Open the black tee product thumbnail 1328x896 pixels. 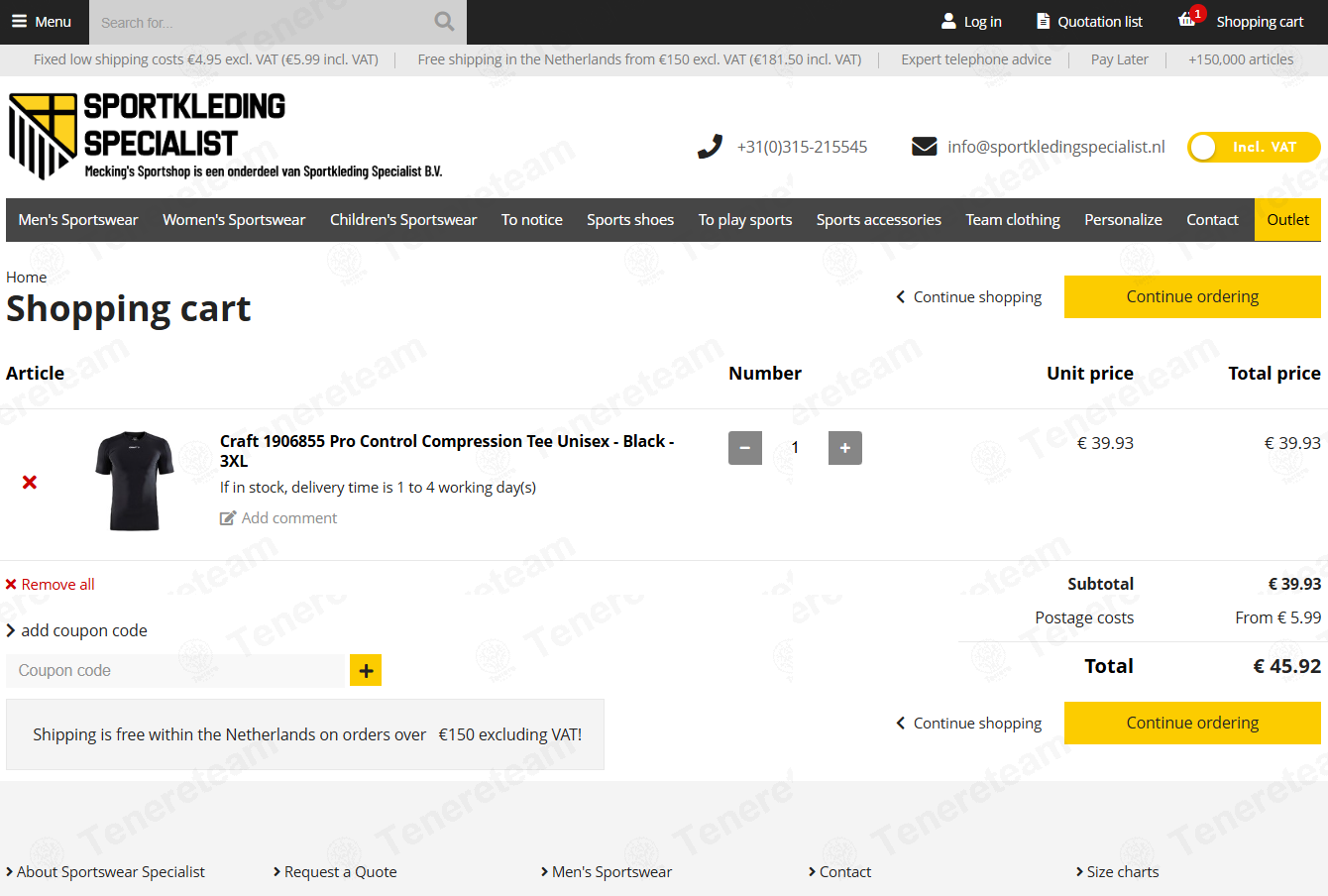135,481
